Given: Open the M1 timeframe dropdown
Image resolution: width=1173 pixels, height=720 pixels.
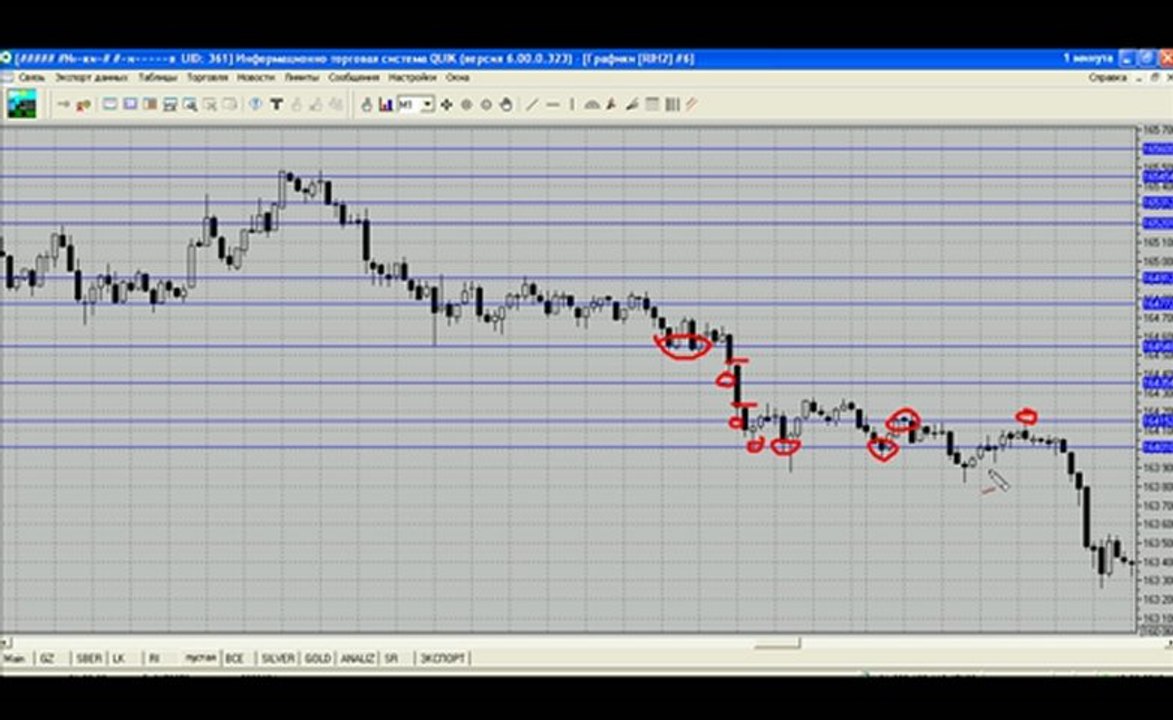Looking at the screenshot, I should 427,105.
